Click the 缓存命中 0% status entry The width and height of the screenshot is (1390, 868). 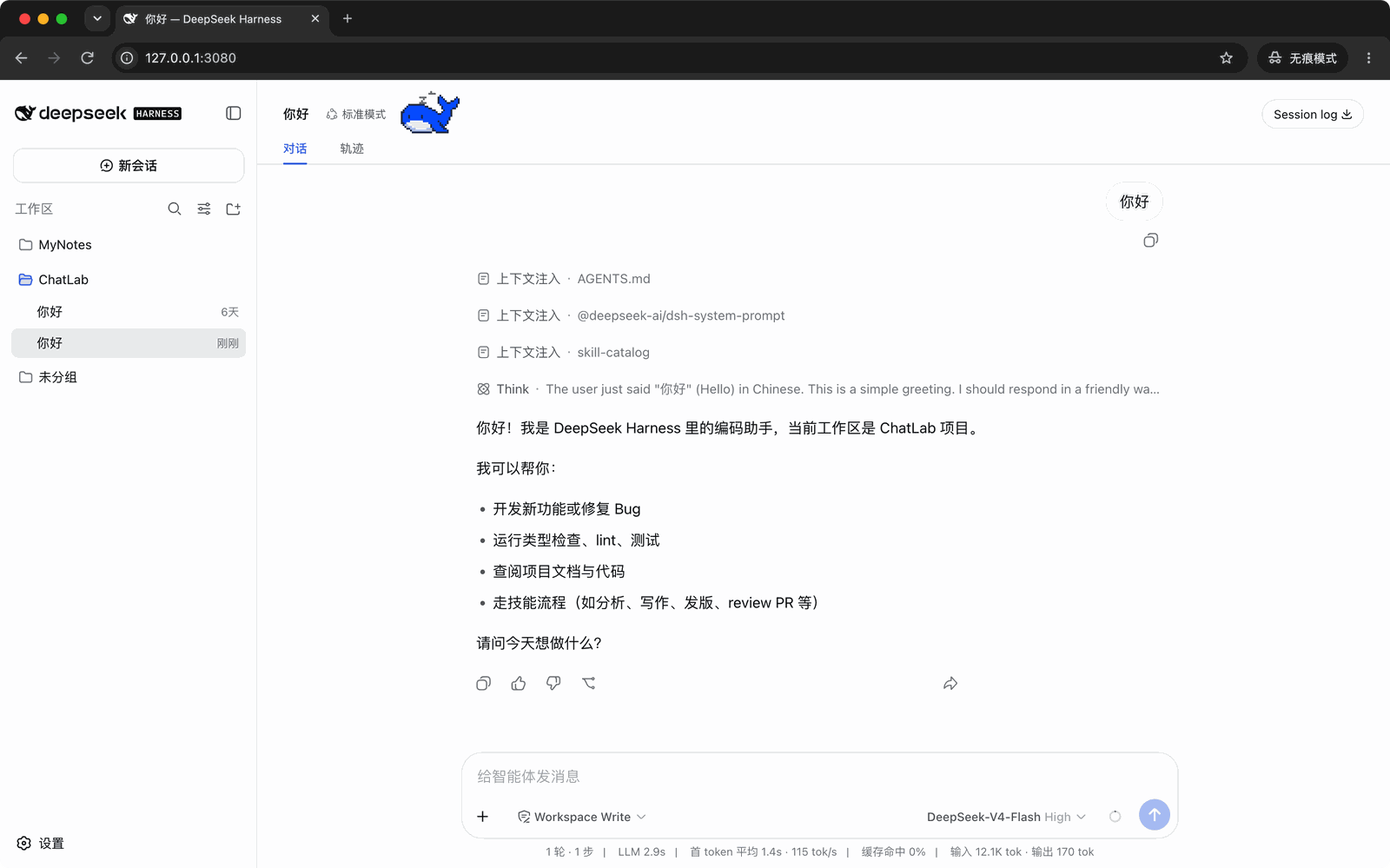[x=893, y=852]
